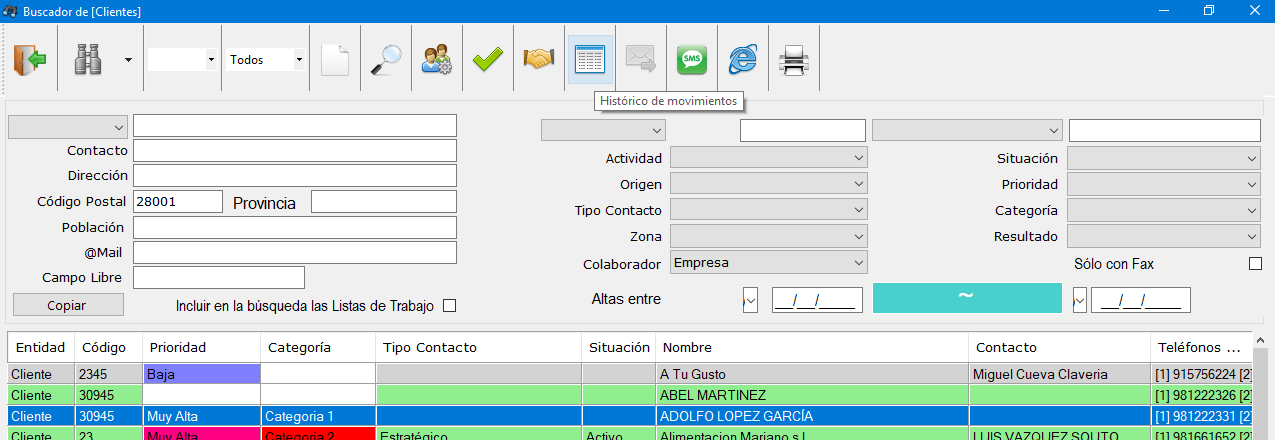This screenshot has width=1275, height=440.
Task: Sort by the Nombre column header
Action: [x=812, y=347]
